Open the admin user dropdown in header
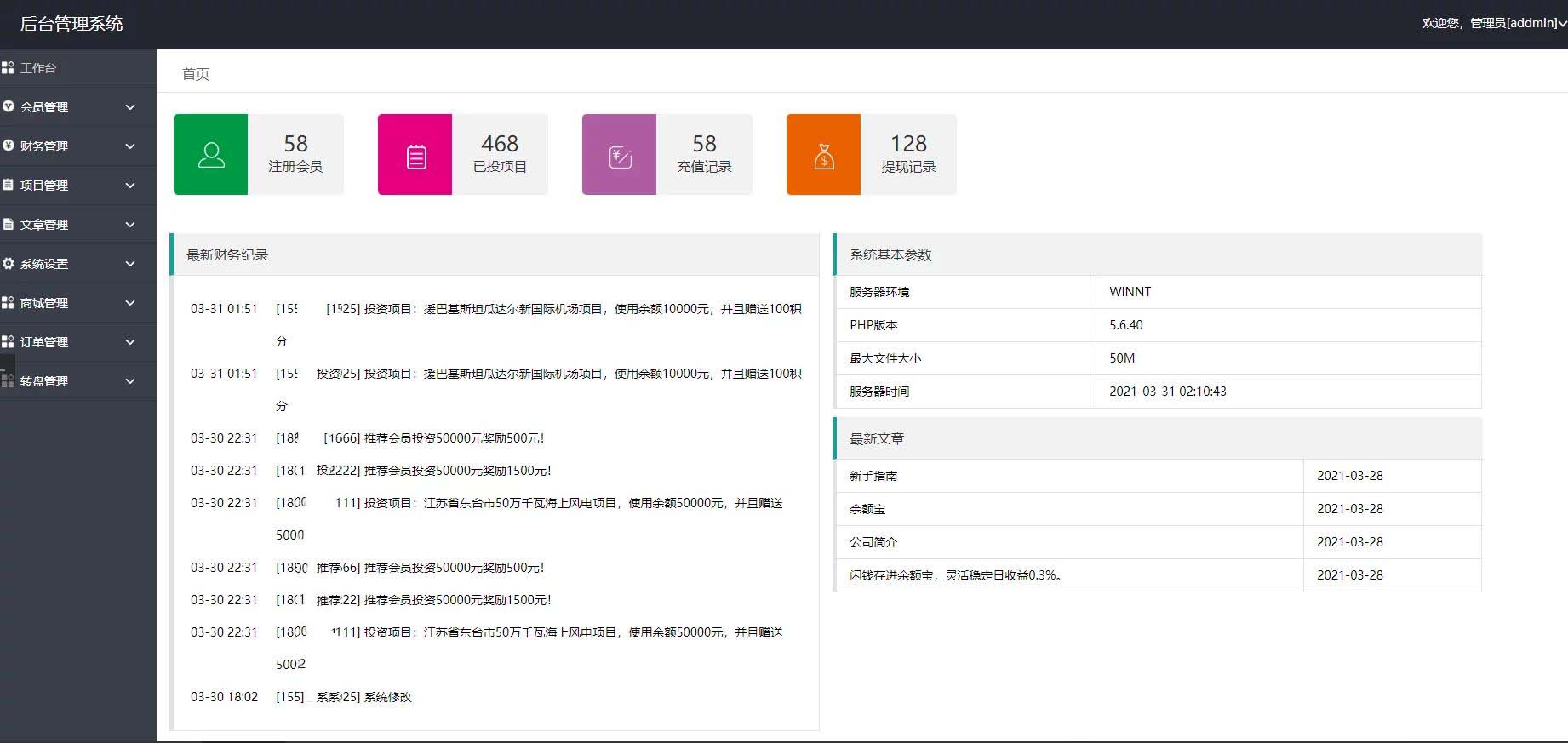This screenshot has width=1568, height=743. 1493,23
